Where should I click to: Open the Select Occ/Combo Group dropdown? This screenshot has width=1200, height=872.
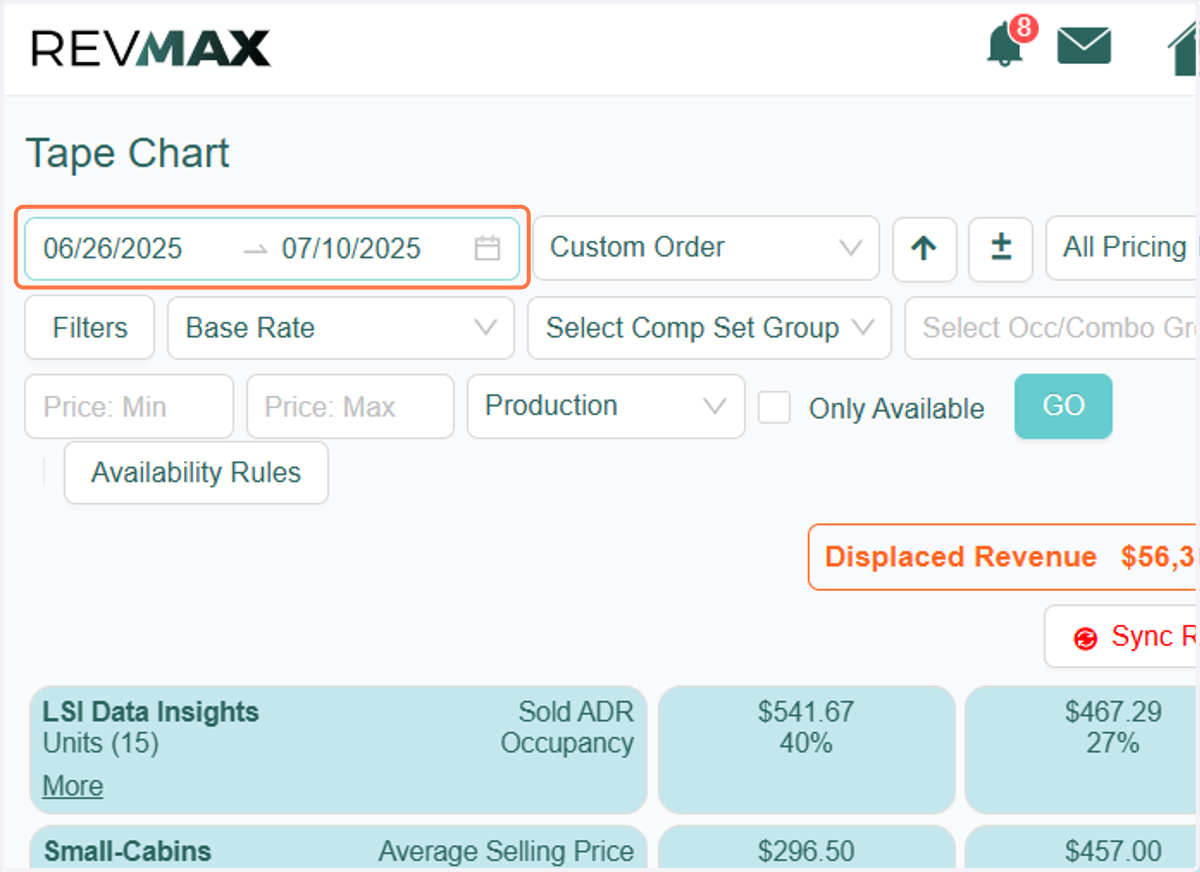tap(1051, 328)
